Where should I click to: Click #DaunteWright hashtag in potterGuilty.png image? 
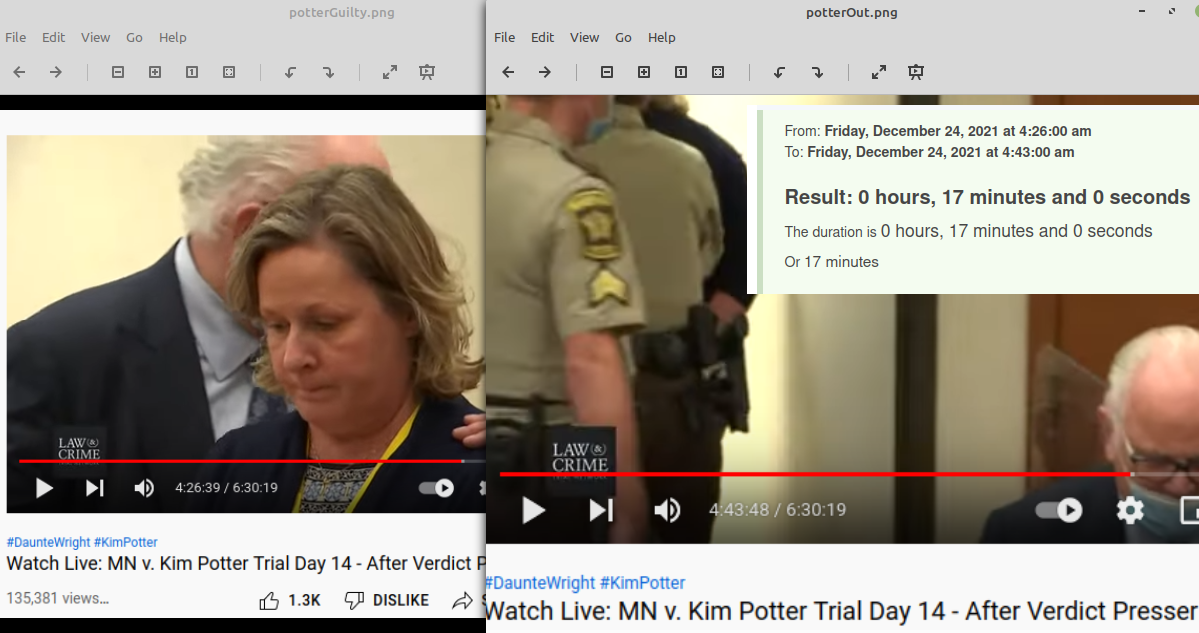click(x=49, y=542)
